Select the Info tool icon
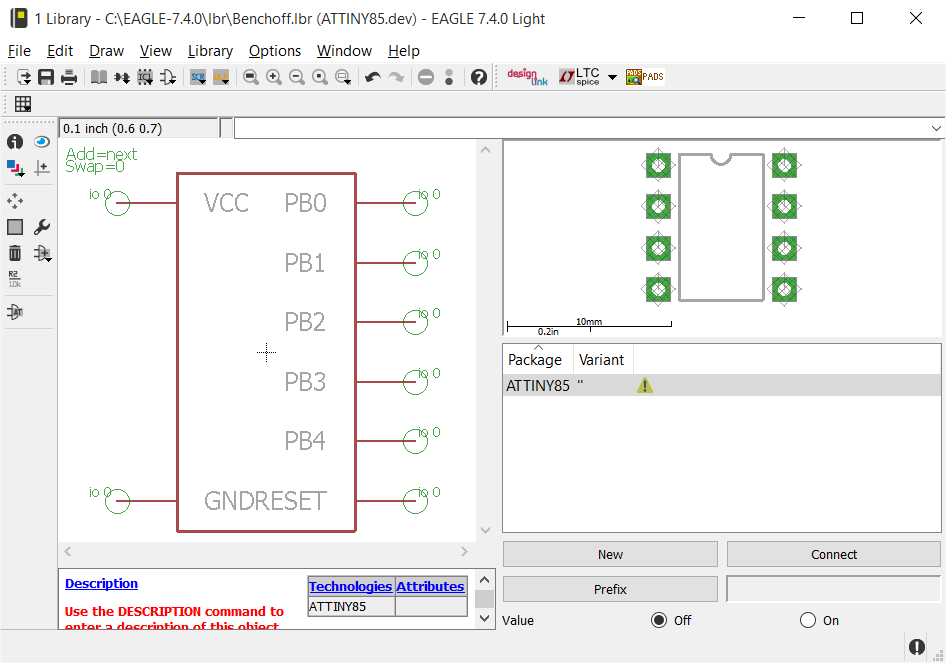The height and width of the screenshot is (663, 946). click(x=15, y=142)
